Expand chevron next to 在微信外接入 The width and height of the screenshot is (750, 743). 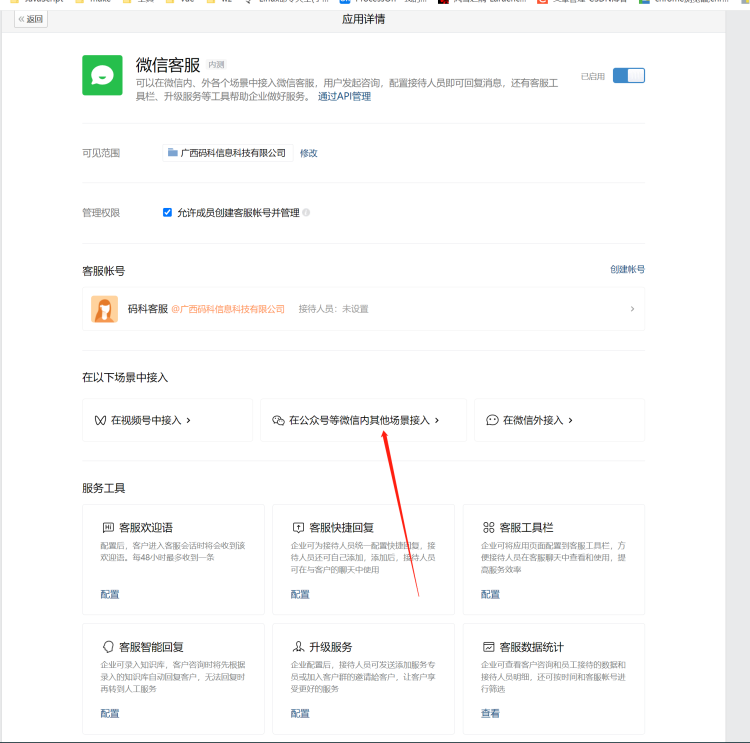[570, 420]
